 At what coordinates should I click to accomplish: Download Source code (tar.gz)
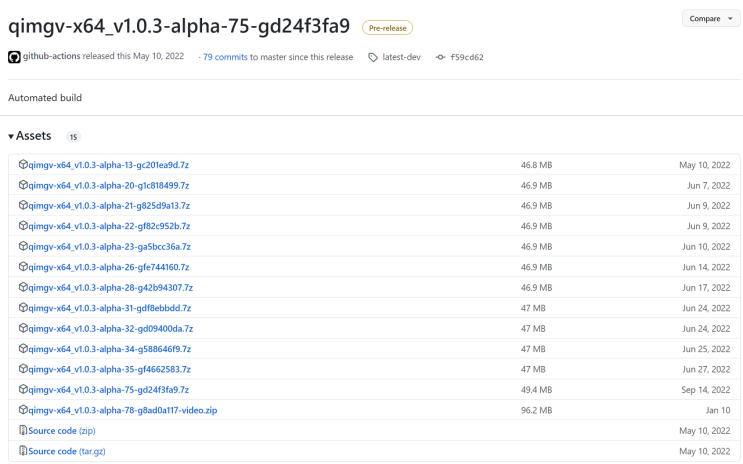(67, 451)
